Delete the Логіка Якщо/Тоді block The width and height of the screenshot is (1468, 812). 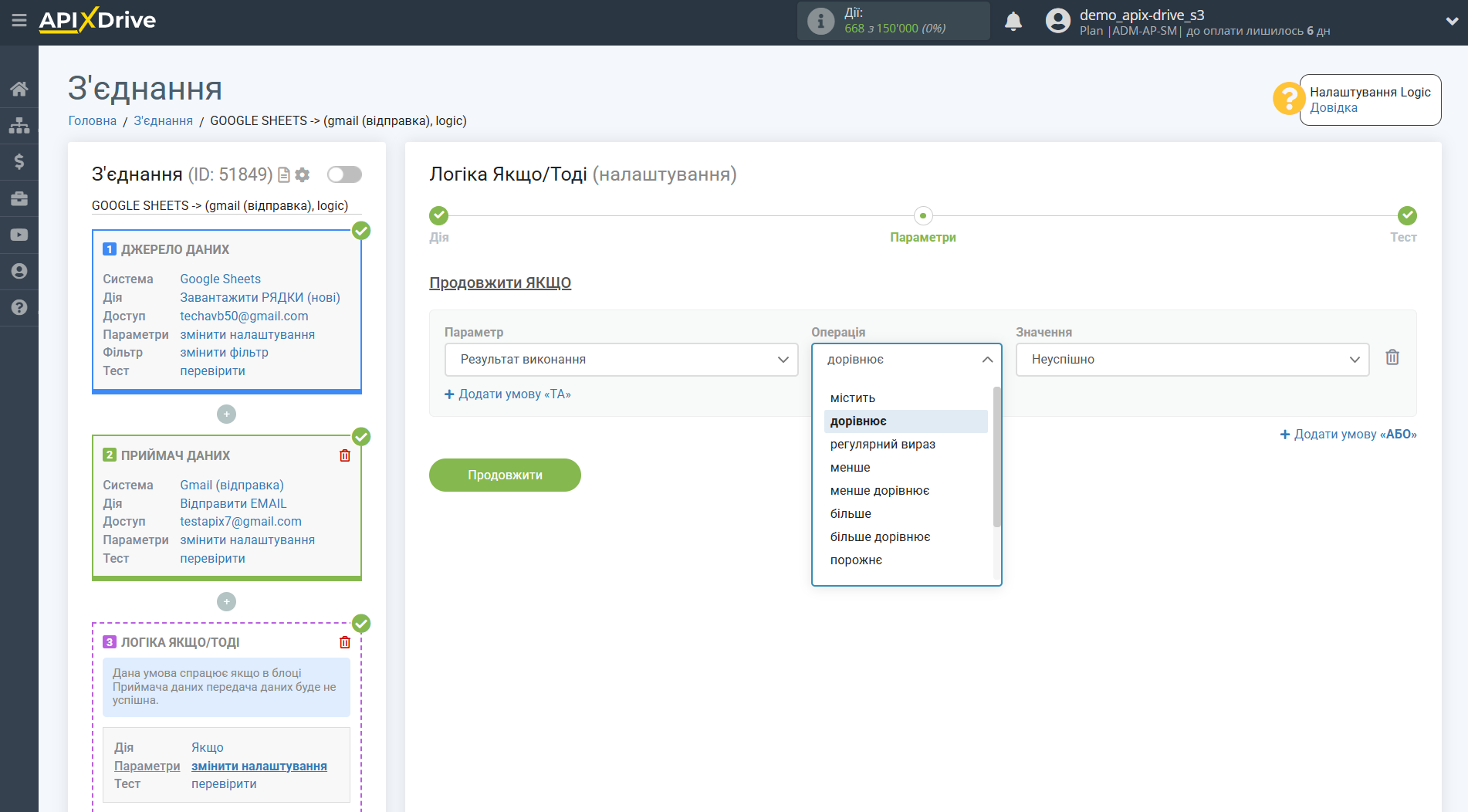coord(345,642)
